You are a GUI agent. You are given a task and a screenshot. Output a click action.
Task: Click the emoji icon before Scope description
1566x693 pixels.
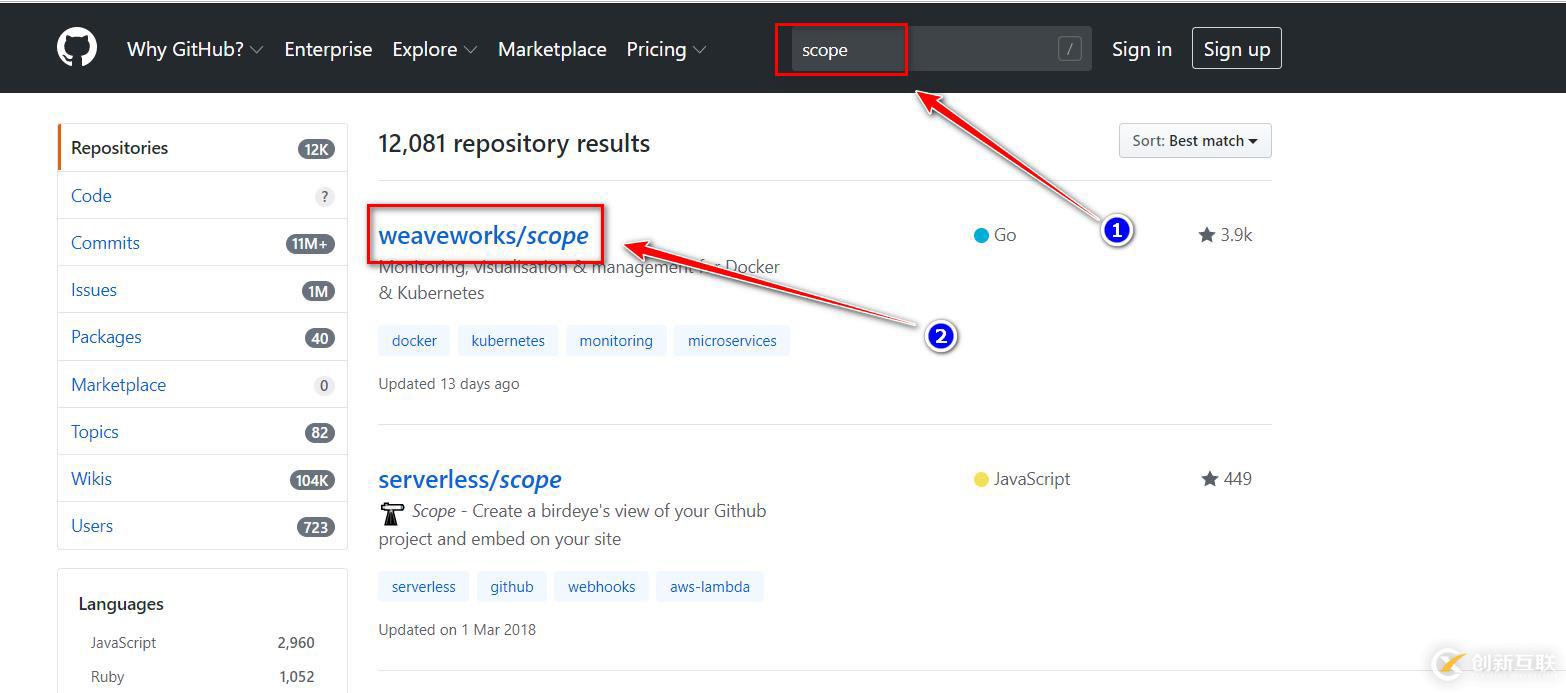coord(392,513)
